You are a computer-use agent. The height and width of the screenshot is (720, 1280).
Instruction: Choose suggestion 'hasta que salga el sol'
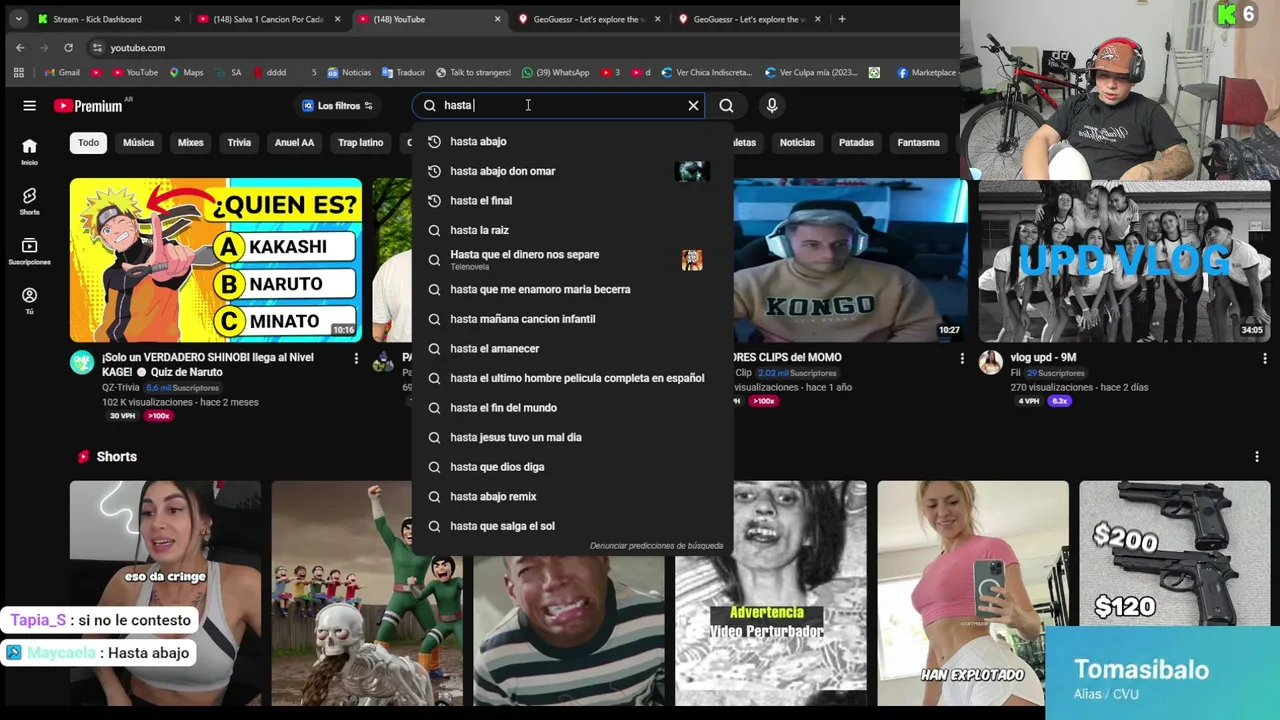[571, 526]
